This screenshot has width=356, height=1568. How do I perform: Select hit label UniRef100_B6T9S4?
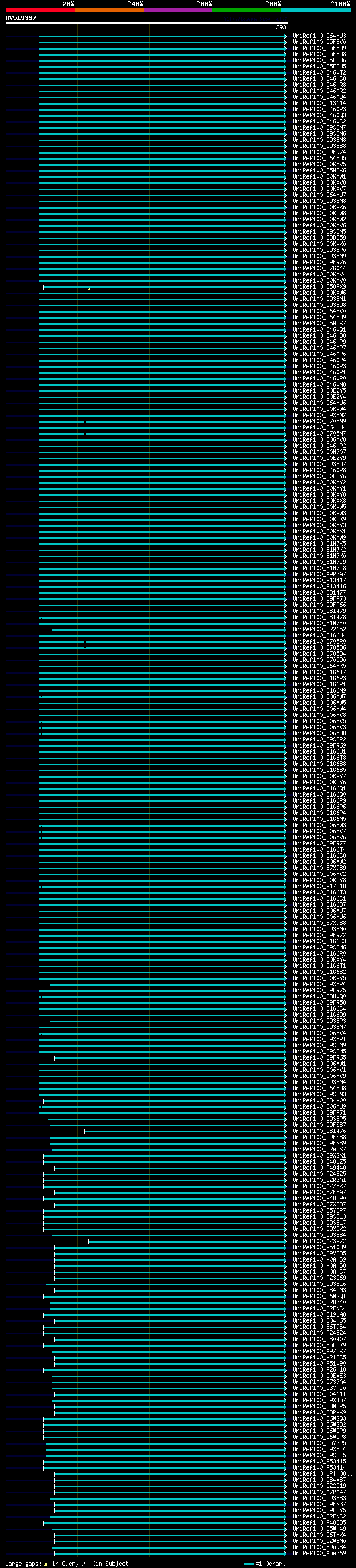point(319,1327)
